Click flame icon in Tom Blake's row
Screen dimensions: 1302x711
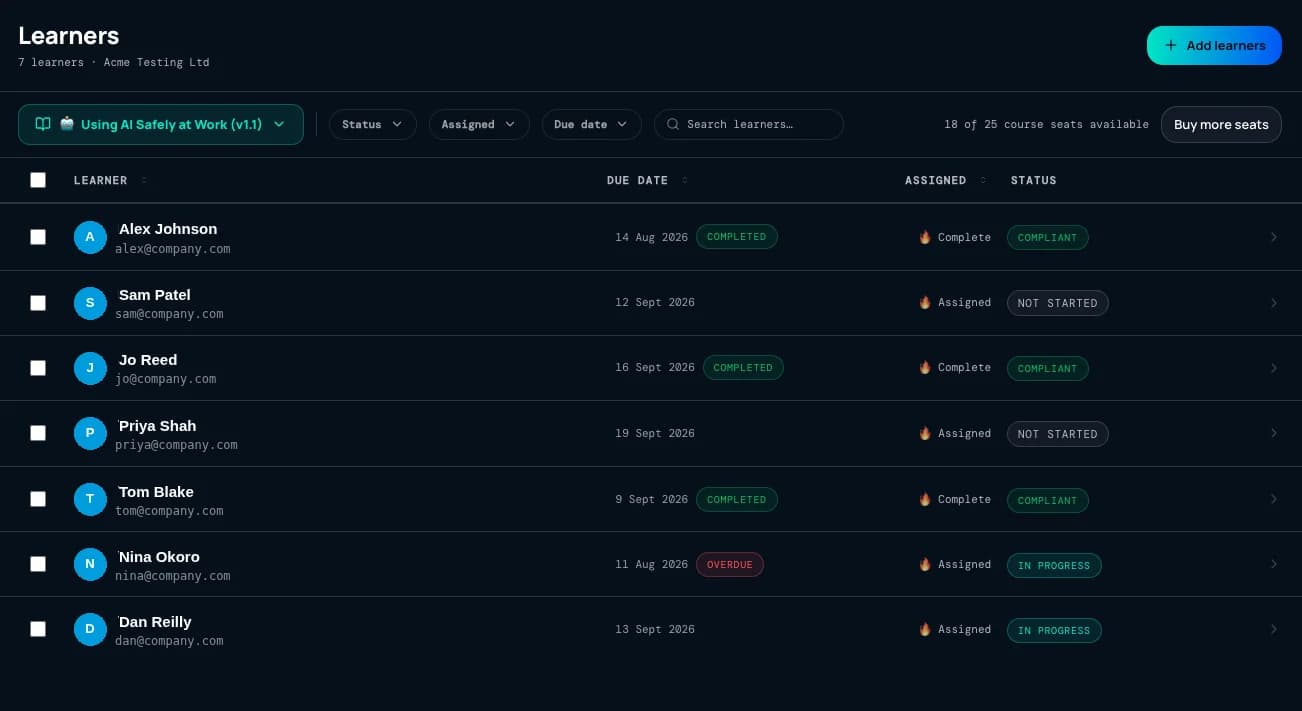[x=925, y=499]
